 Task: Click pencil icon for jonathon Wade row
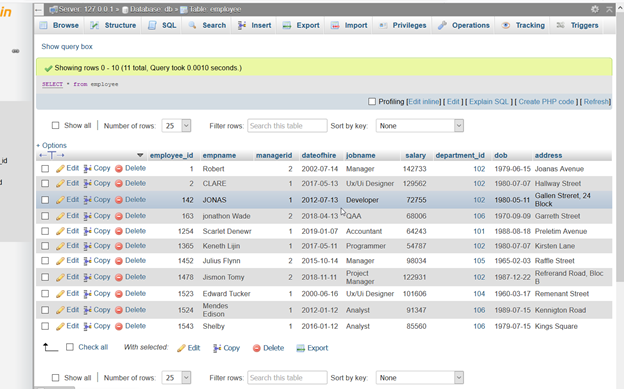(60, 216)
